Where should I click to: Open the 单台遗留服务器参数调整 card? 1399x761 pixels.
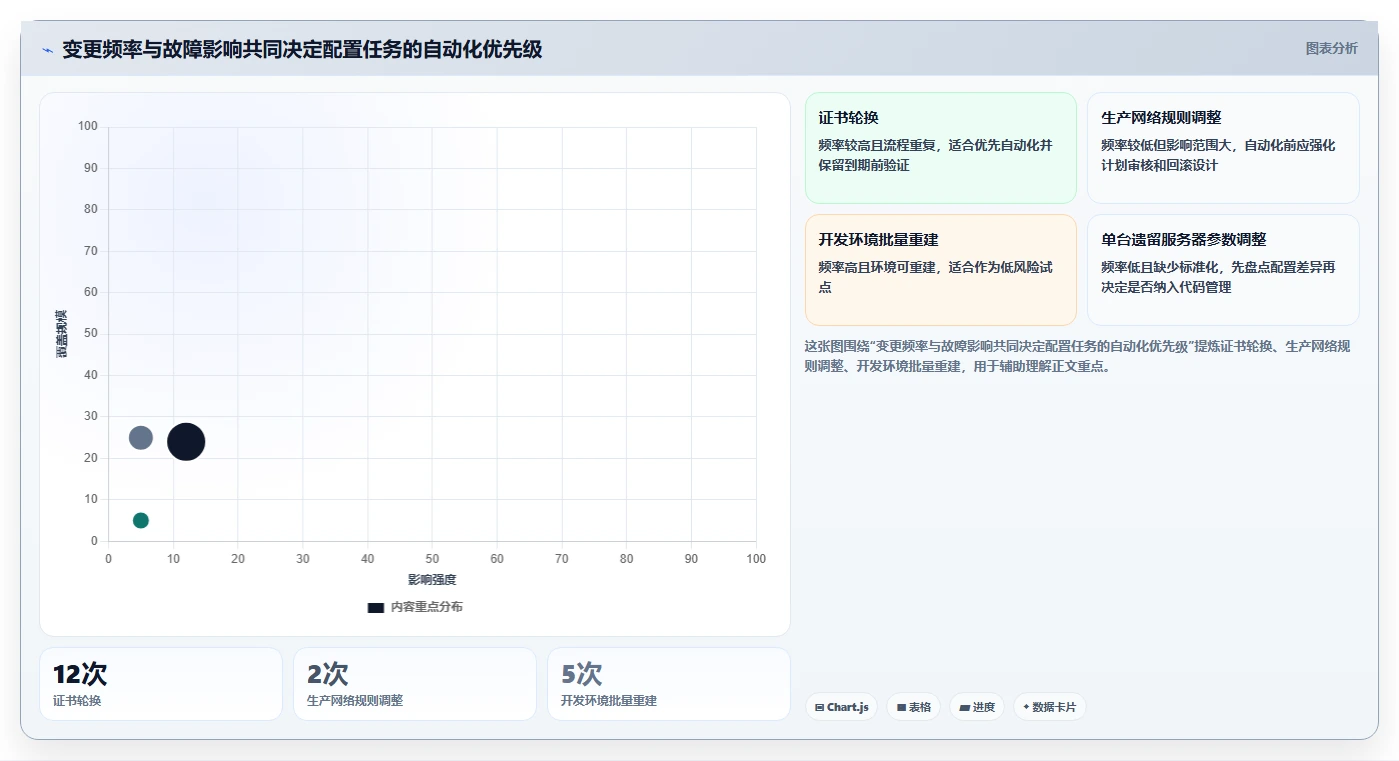pos(1223,270)
